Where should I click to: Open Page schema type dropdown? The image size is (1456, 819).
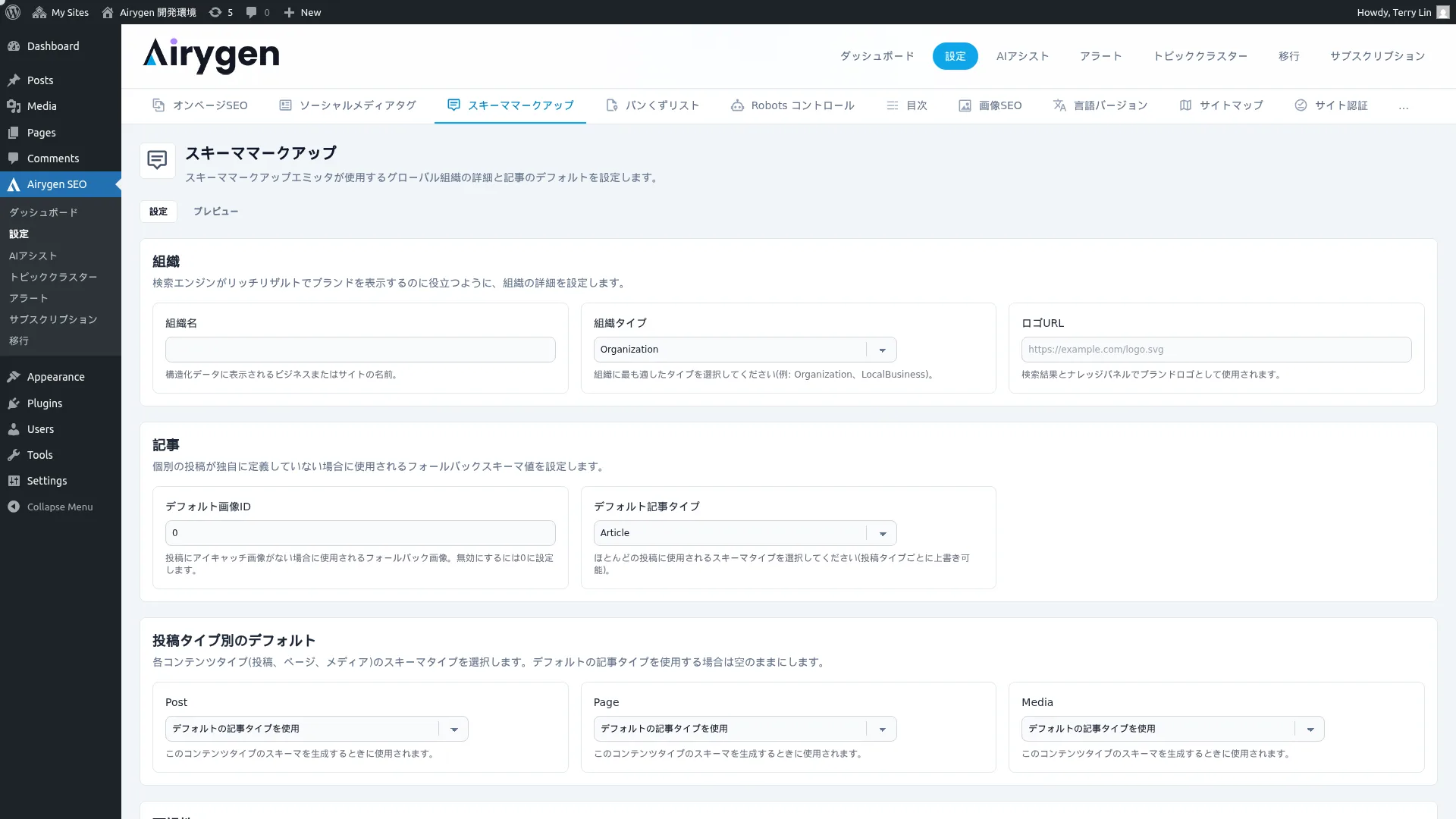(x=745, y=729)
